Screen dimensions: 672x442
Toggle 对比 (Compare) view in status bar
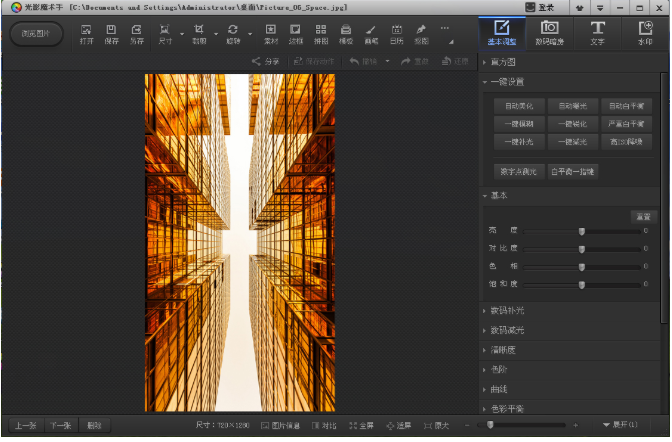[324, 426]
